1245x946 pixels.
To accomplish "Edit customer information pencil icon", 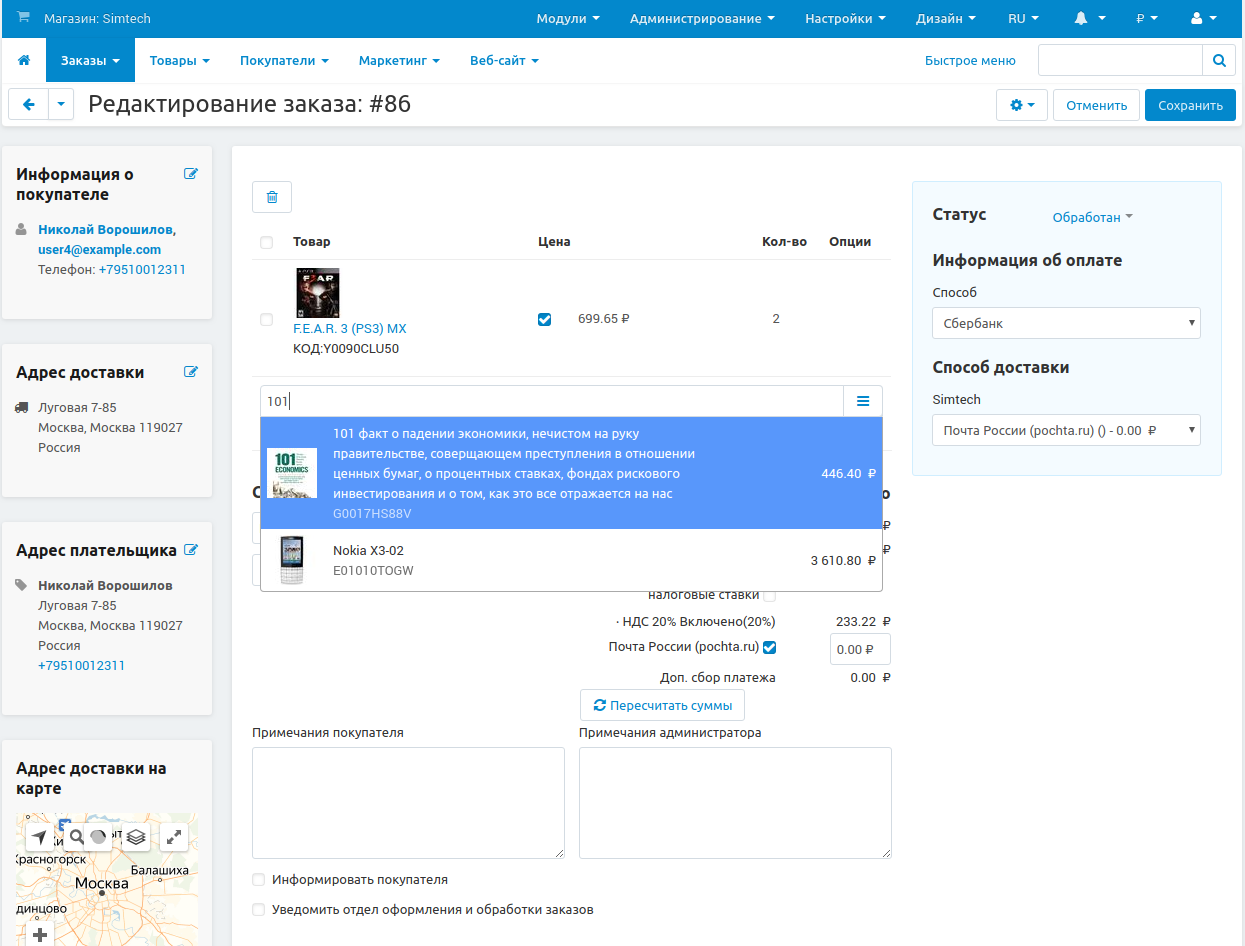I will click(x=191, y=174).
